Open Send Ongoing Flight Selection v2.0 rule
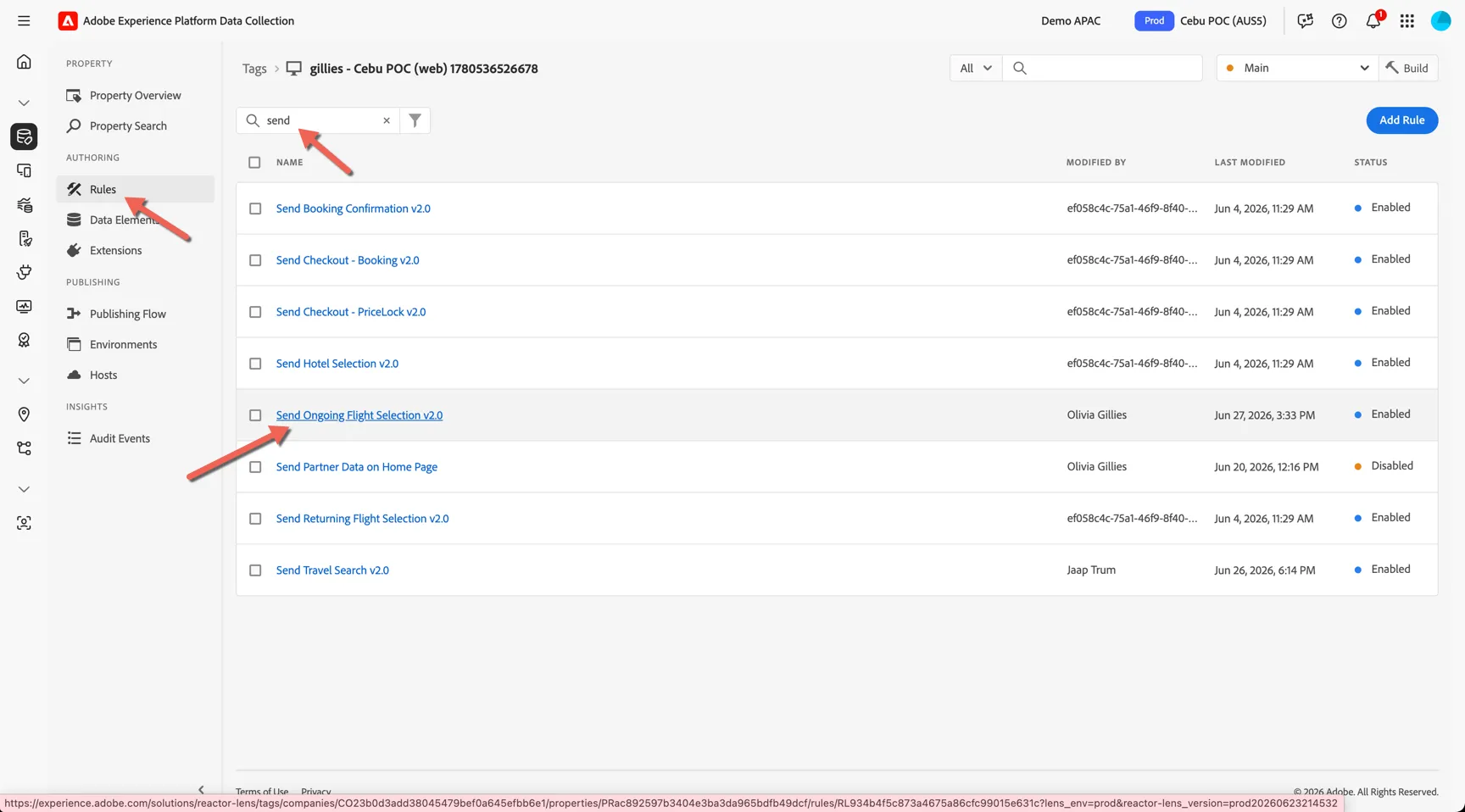 (359, 415)
